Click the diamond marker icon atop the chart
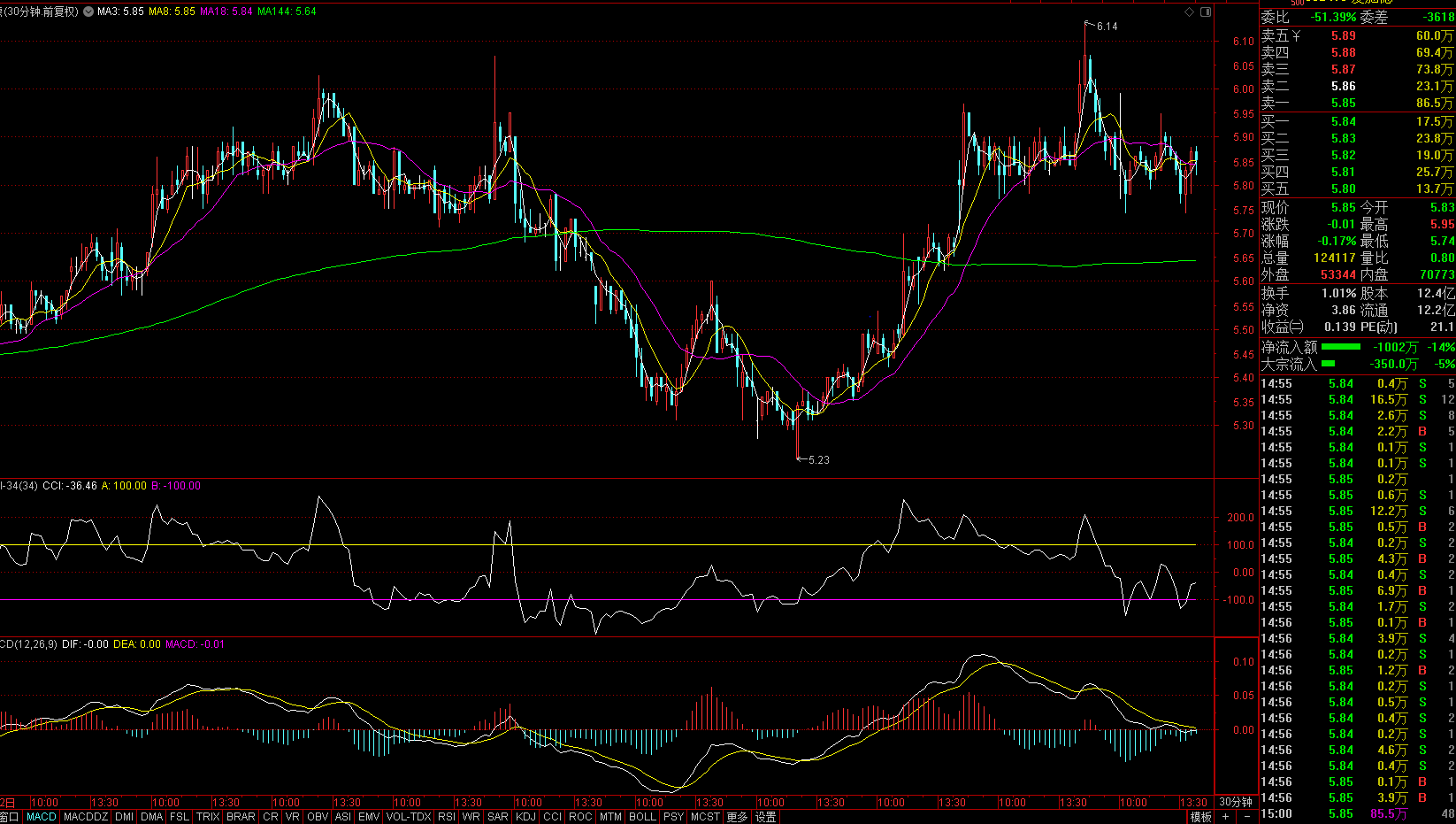The image size is (1456, 824). pyautogui.click(x=1190, y=12)
